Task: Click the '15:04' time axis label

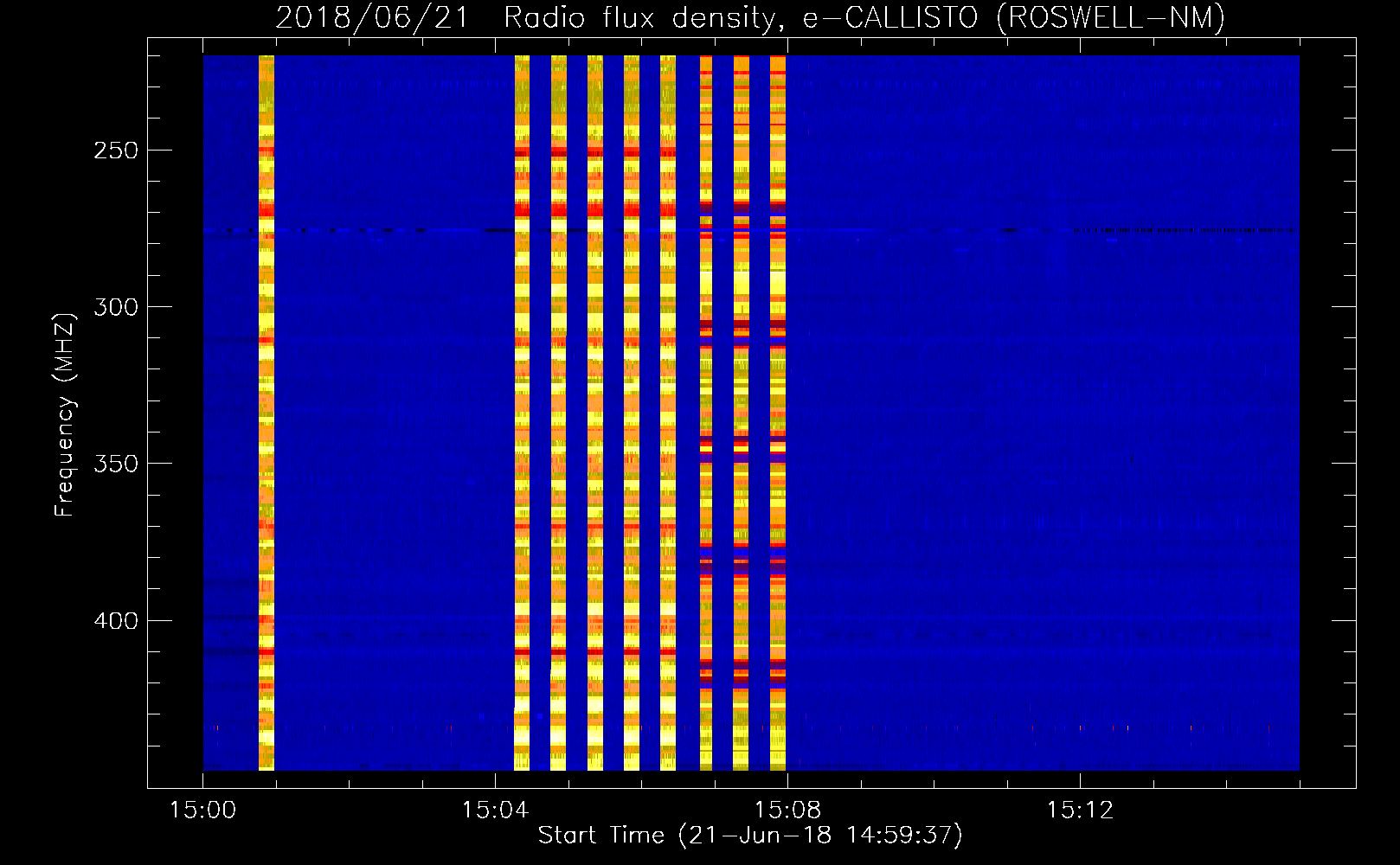Action: 495,811
